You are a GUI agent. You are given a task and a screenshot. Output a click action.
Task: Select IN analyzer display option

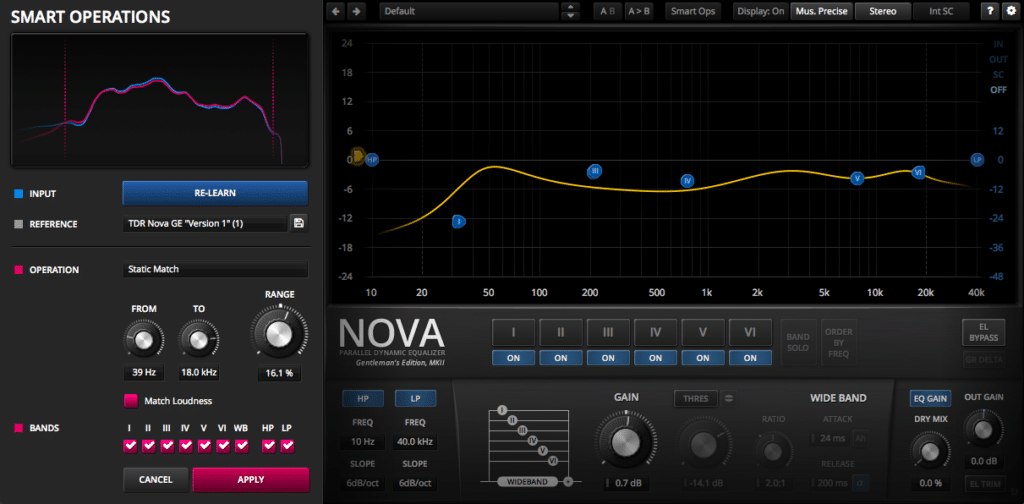tap(999, 44)
